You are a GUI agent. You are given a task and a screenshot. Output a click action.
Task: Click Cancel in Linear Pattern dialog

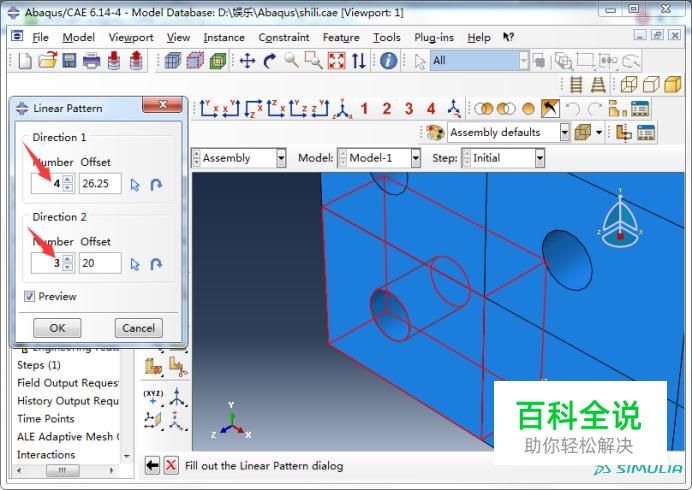[139, 328]
